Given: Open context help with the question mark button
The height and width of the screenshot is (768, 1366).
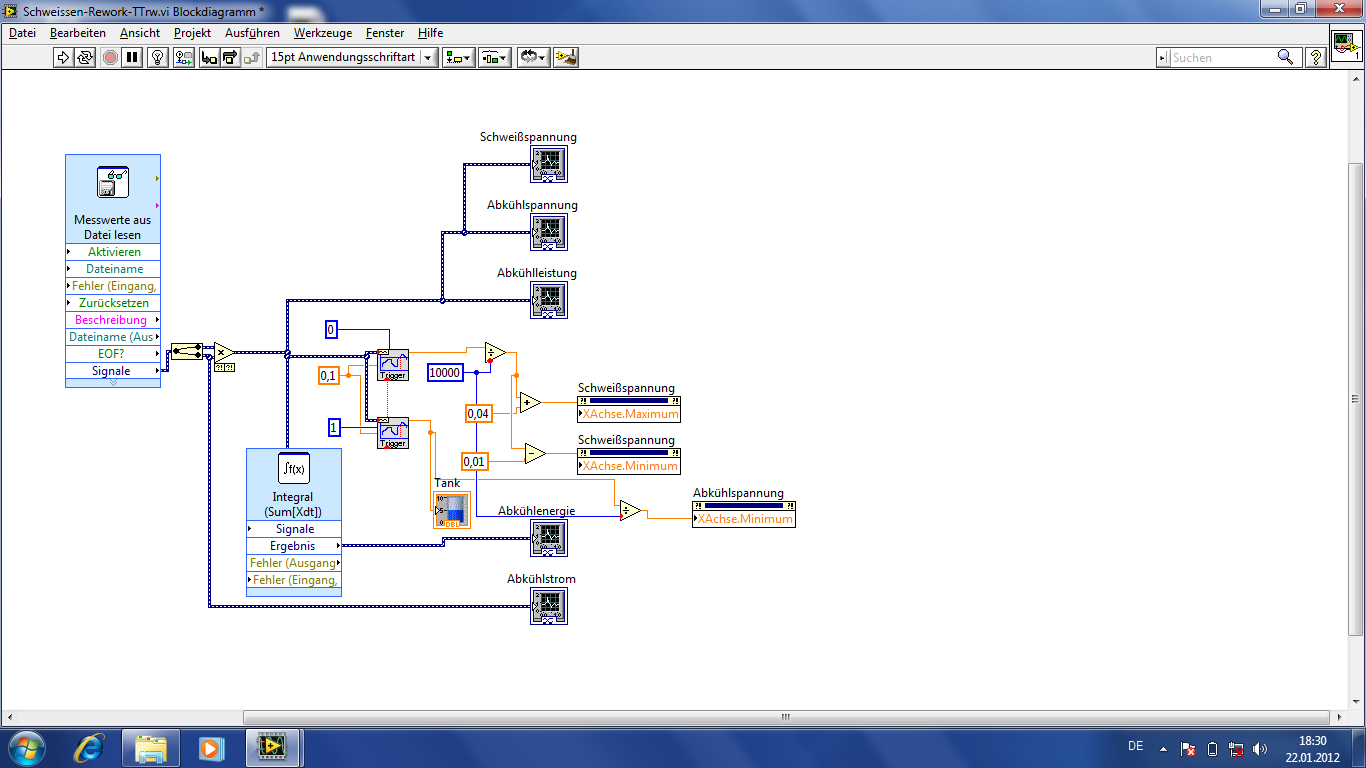Looking at the screenshot, I should (1317, 58).
